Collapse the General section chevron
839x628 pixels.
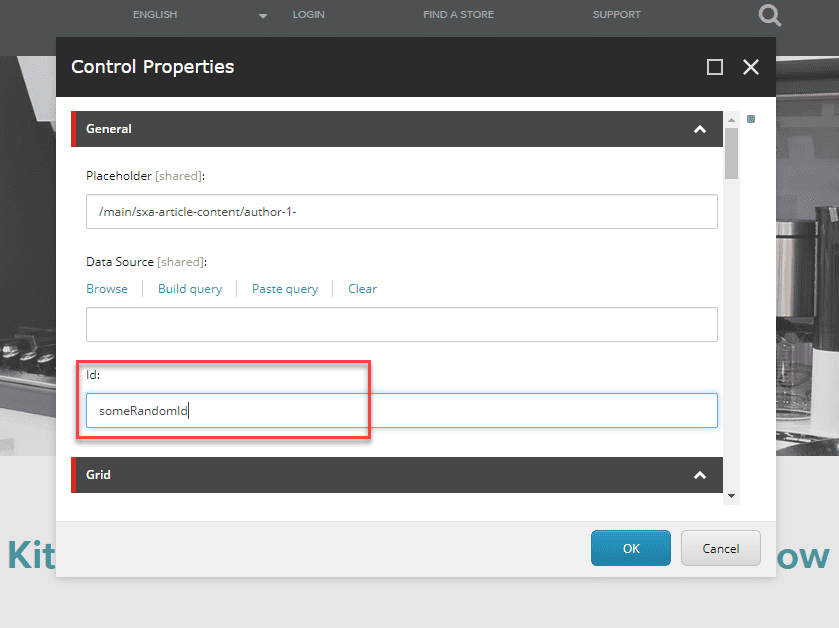(700, 129)
